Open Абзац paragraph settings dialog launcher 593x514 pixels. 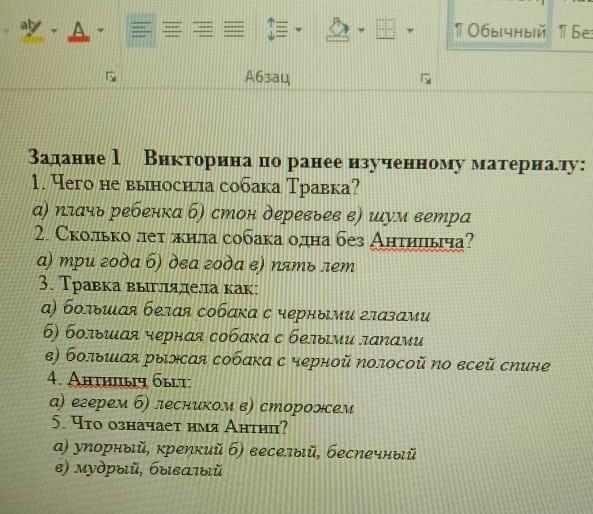[x=425, y=79]
